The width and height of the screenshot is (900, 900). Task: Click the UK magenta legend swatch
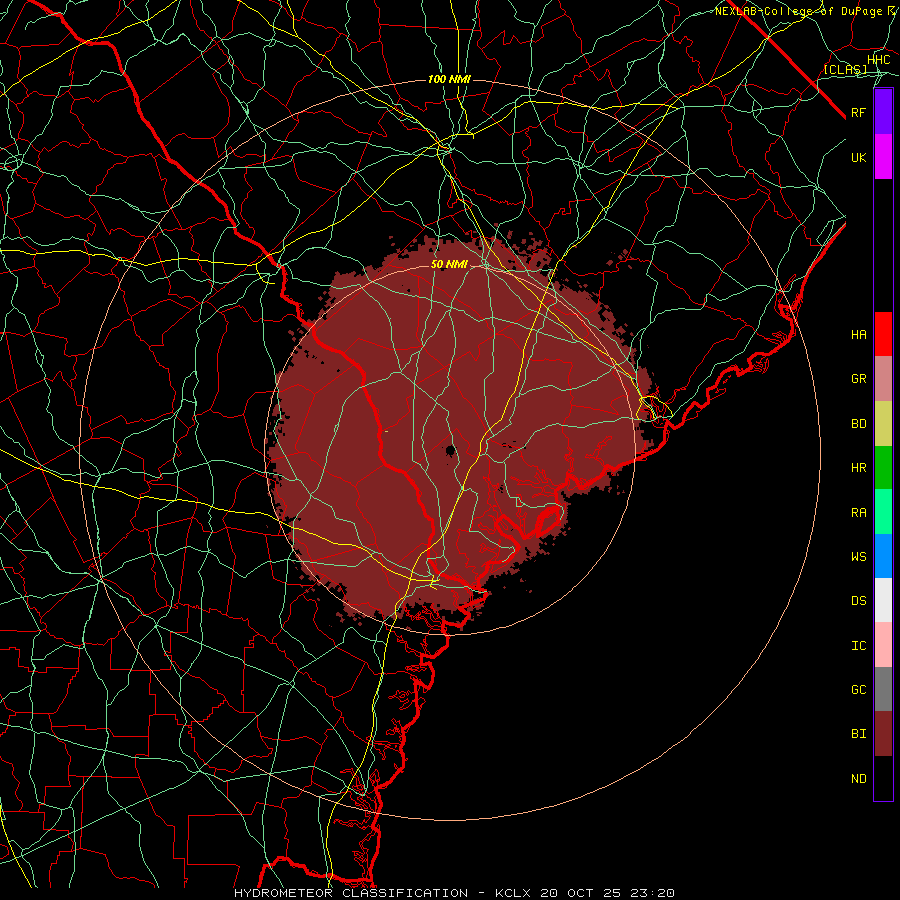[x=883, y=157]
